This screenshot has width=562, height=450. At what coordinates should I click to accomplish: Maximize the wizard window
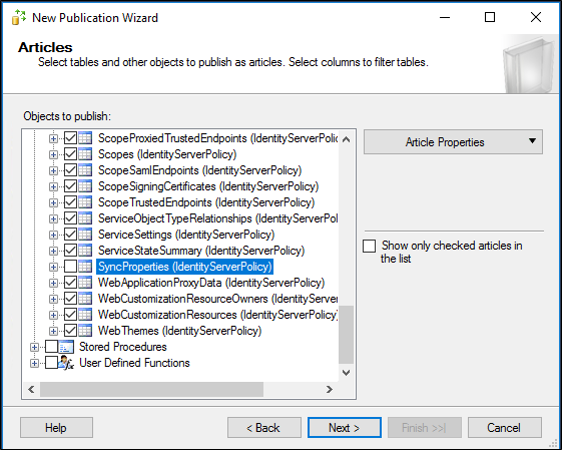(490, 17)
